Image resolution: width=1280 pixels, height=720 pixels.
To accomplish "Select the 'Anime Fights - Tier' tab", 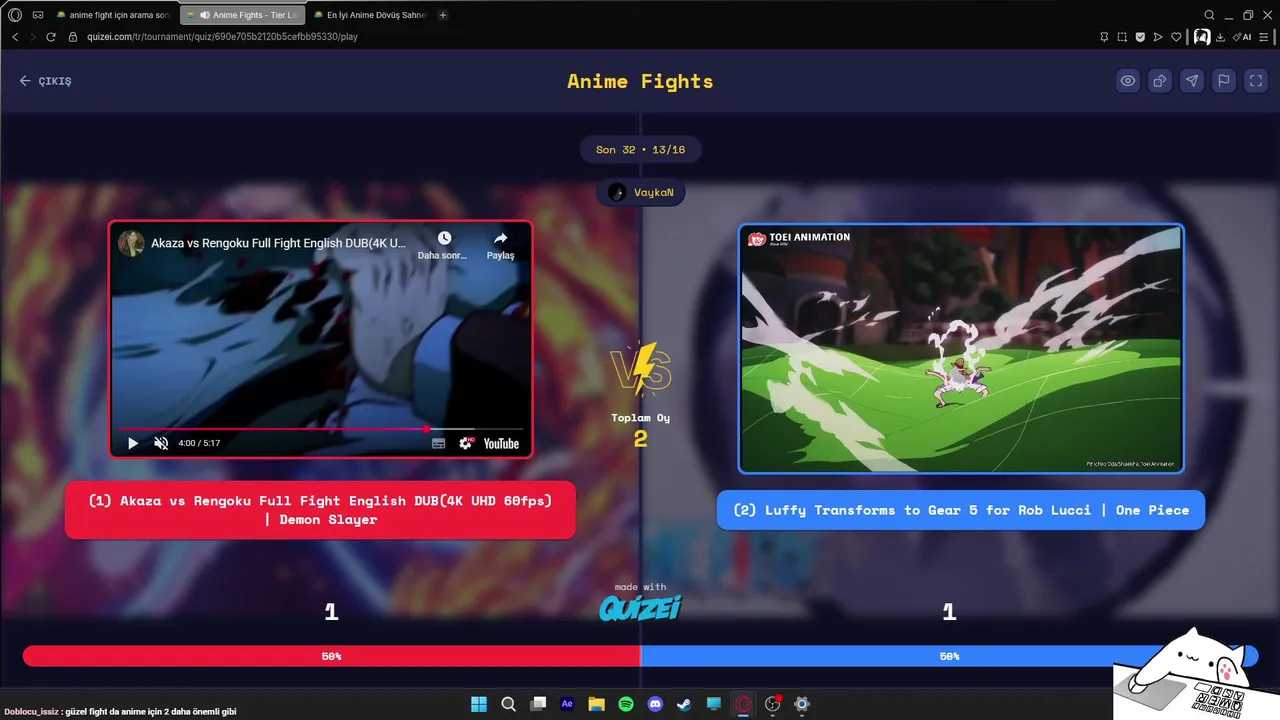I will click(243, 15).
